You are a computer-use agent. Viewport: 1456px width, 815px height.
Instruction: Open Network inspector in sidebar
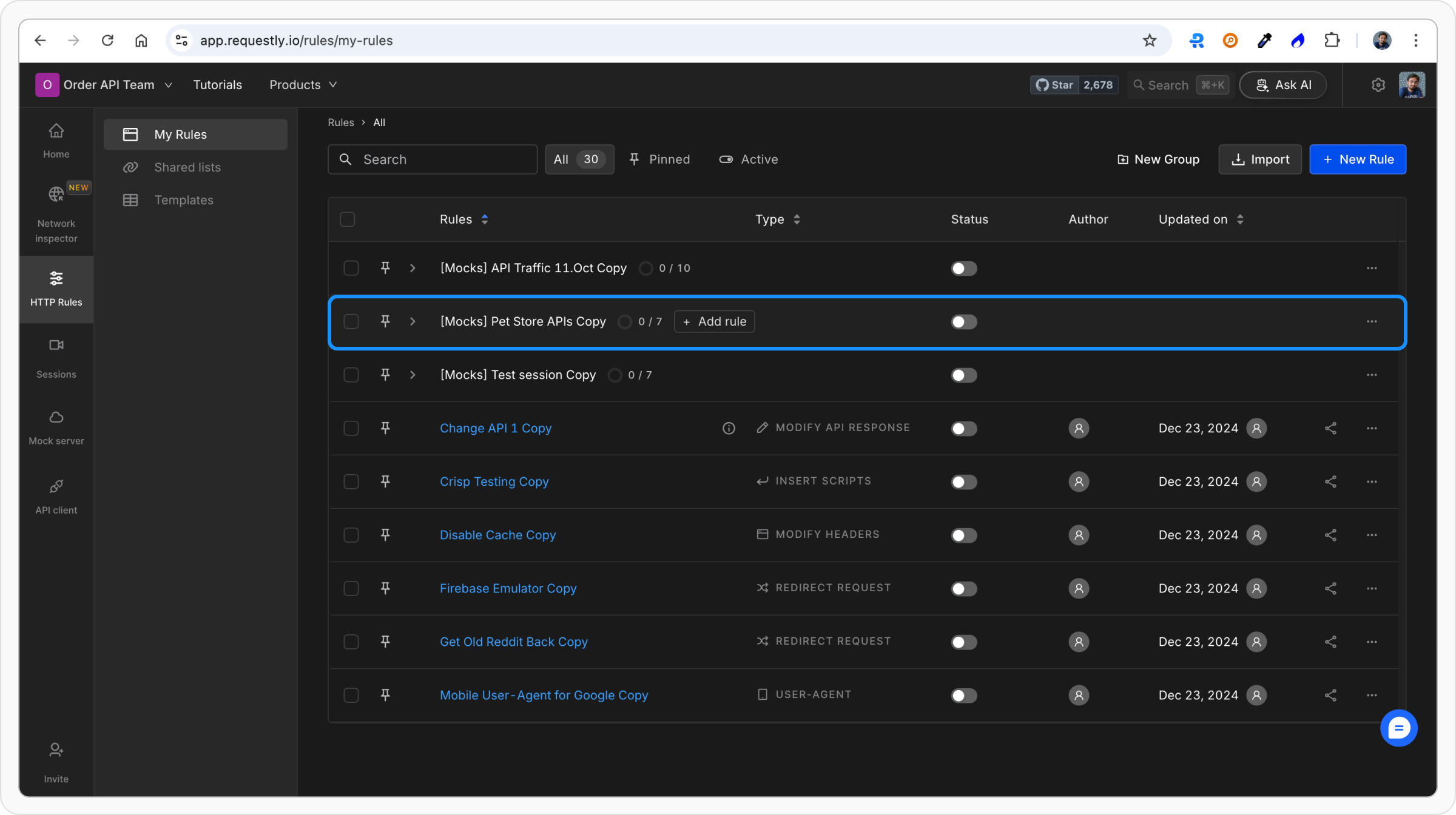(56, 213)
